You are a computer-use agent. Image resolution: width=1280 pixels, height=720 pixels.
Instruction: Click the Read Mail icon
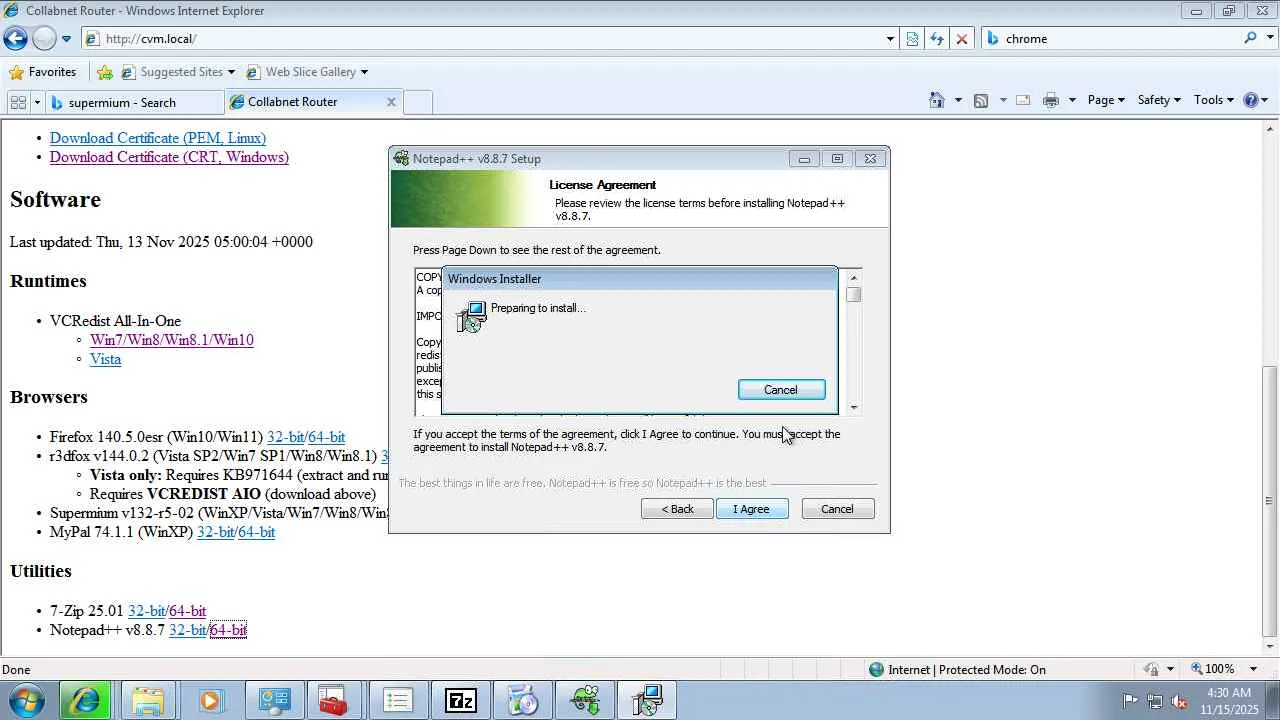[x=1023, y=100]
